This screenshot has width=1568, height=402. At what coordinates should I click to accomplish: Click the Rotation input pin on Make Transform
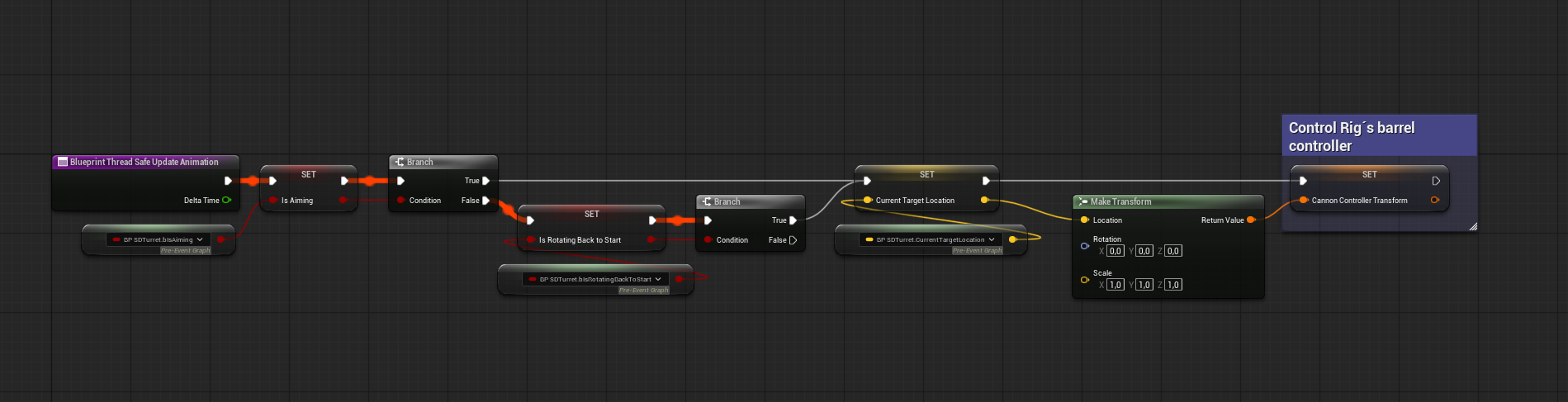click(1085, 245)
